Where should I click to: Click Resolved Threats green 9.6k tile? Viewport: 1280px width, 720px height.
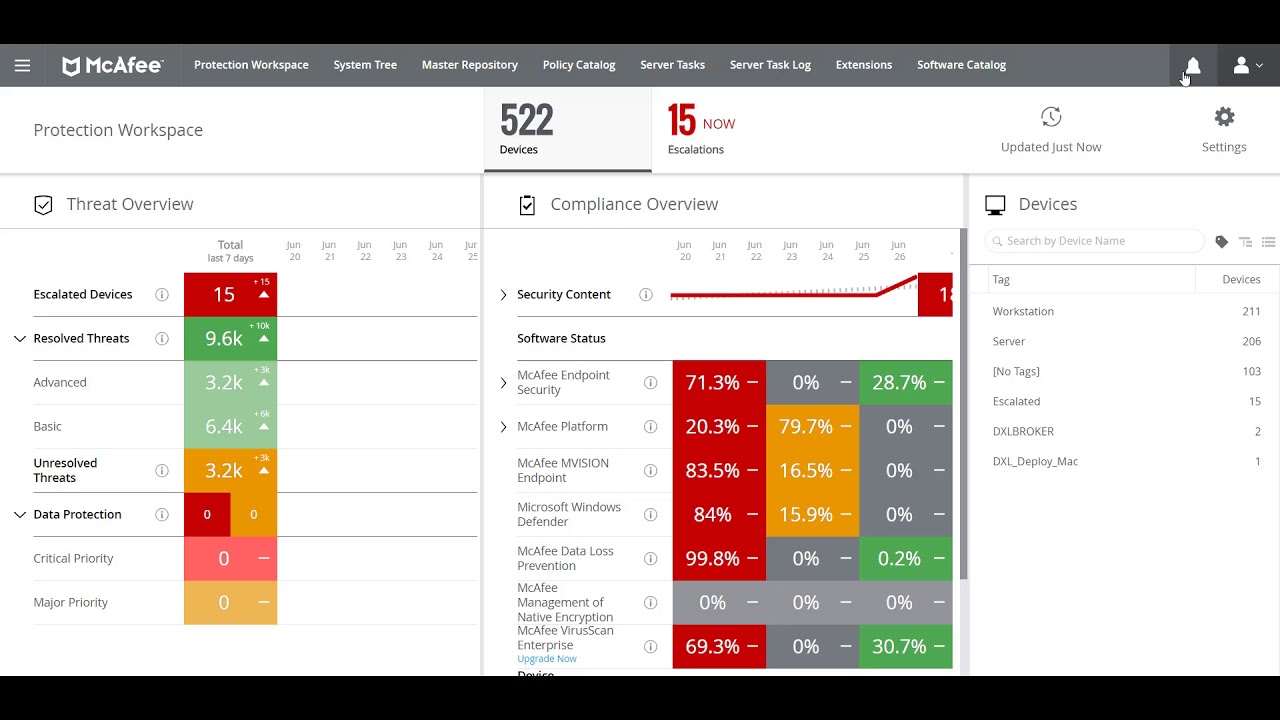coord(230,339)
